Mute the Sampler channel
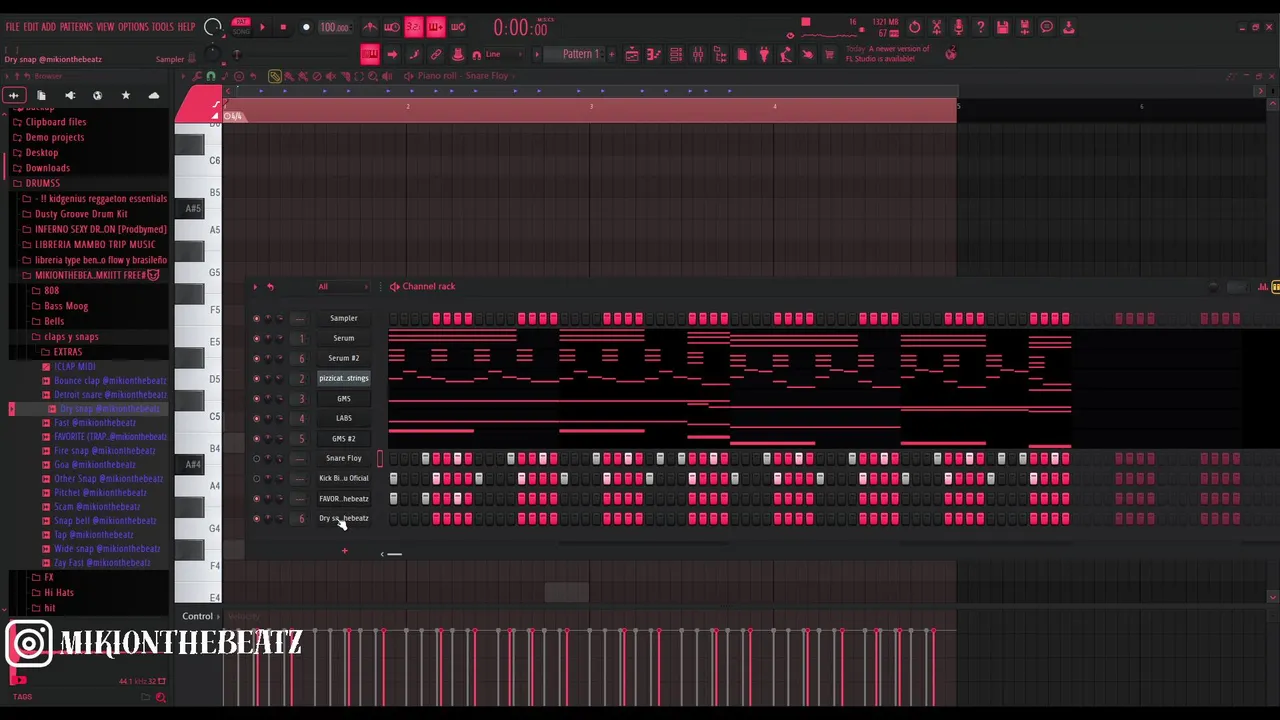 [x=256, y=318]
